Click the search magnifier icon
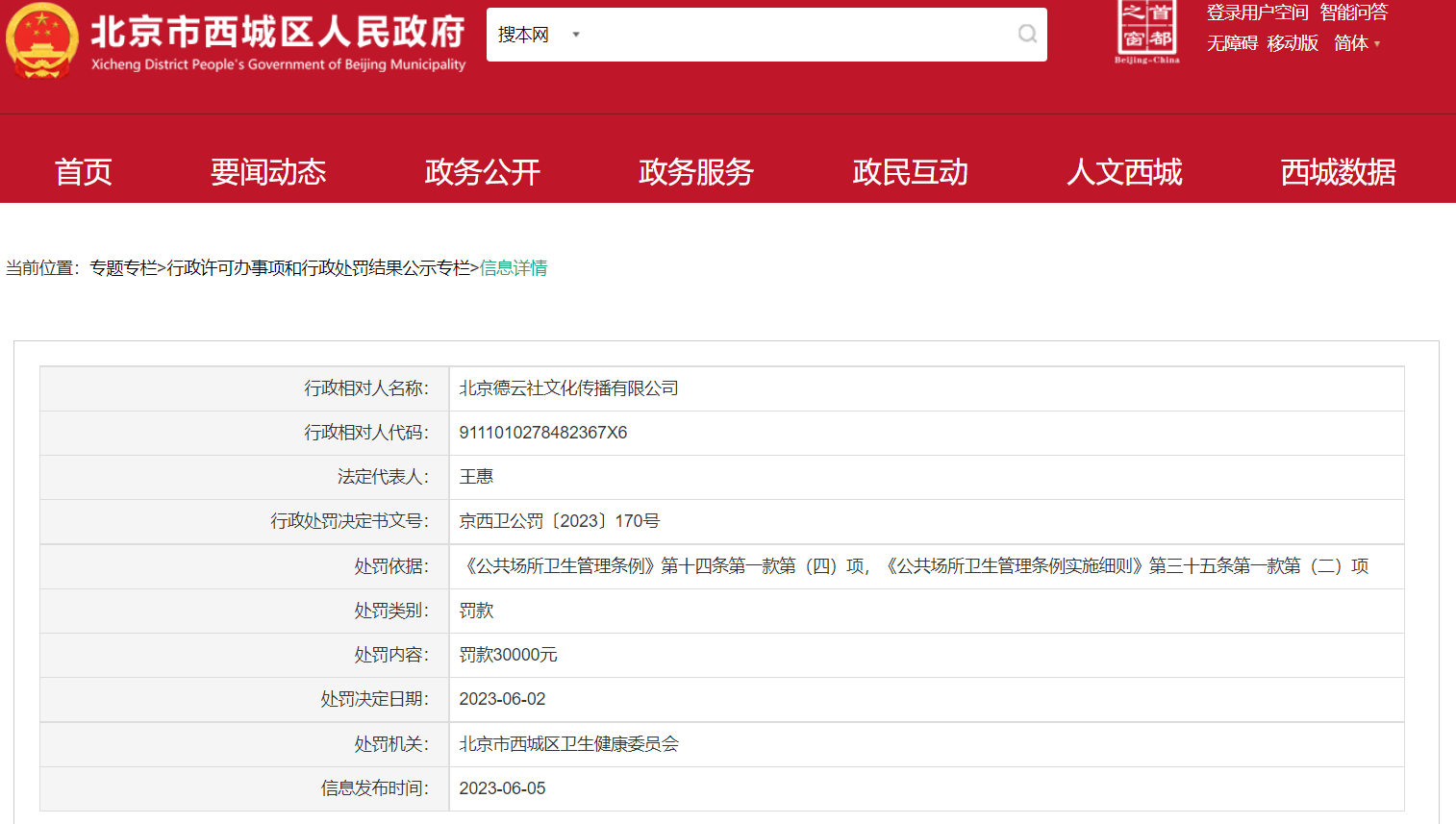The height and width of the screenshot is (824, 1456). click(1027, 35)
